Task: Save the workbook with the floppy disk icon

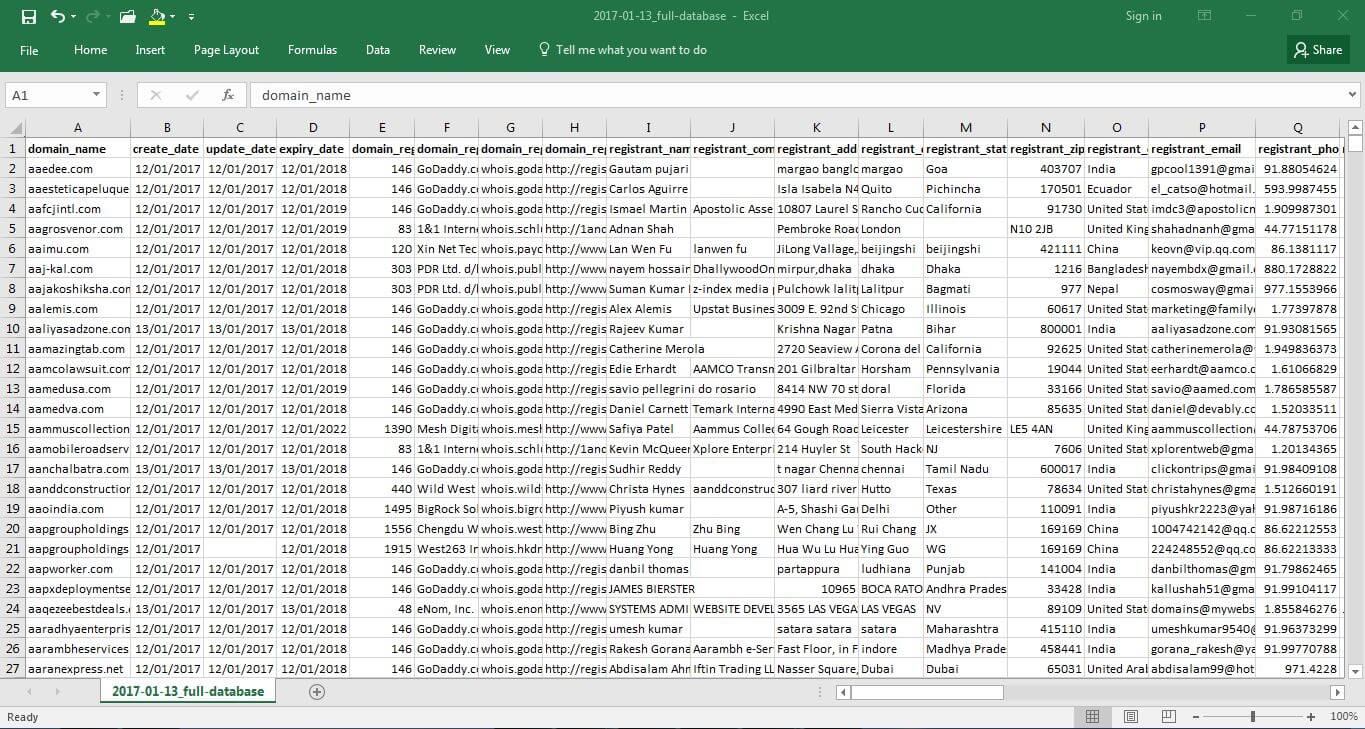Action: pos(28,16)
